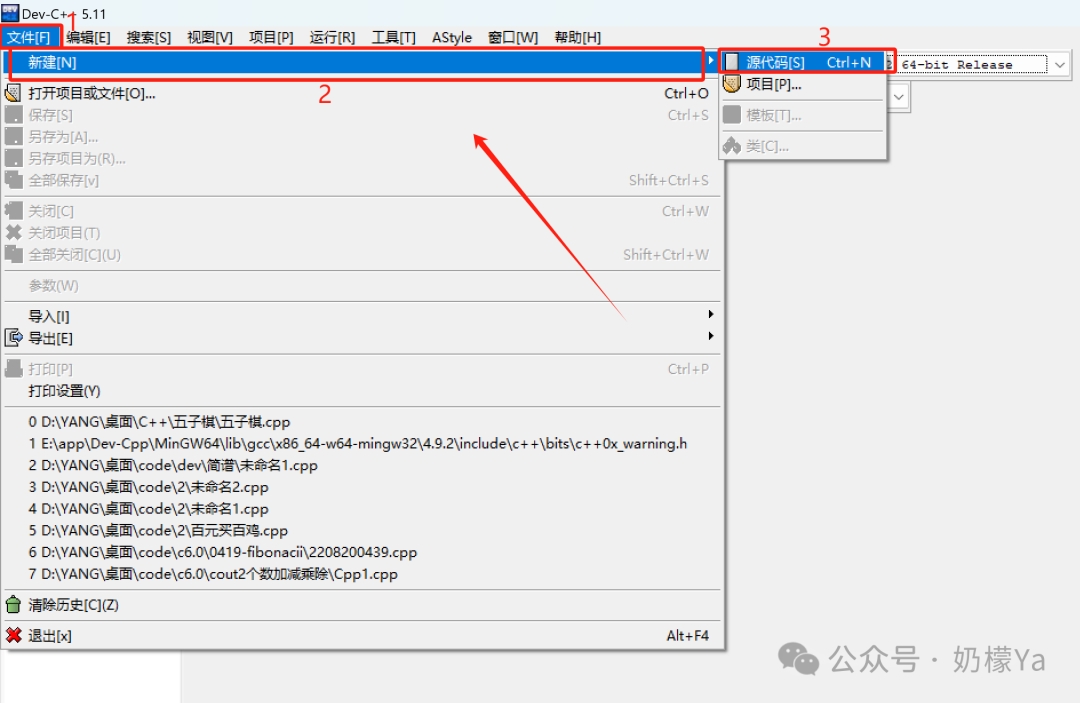Viewport: 1080px width, 703px height.
Task: Select 退出[x] to exit
Action: (362, 636)
